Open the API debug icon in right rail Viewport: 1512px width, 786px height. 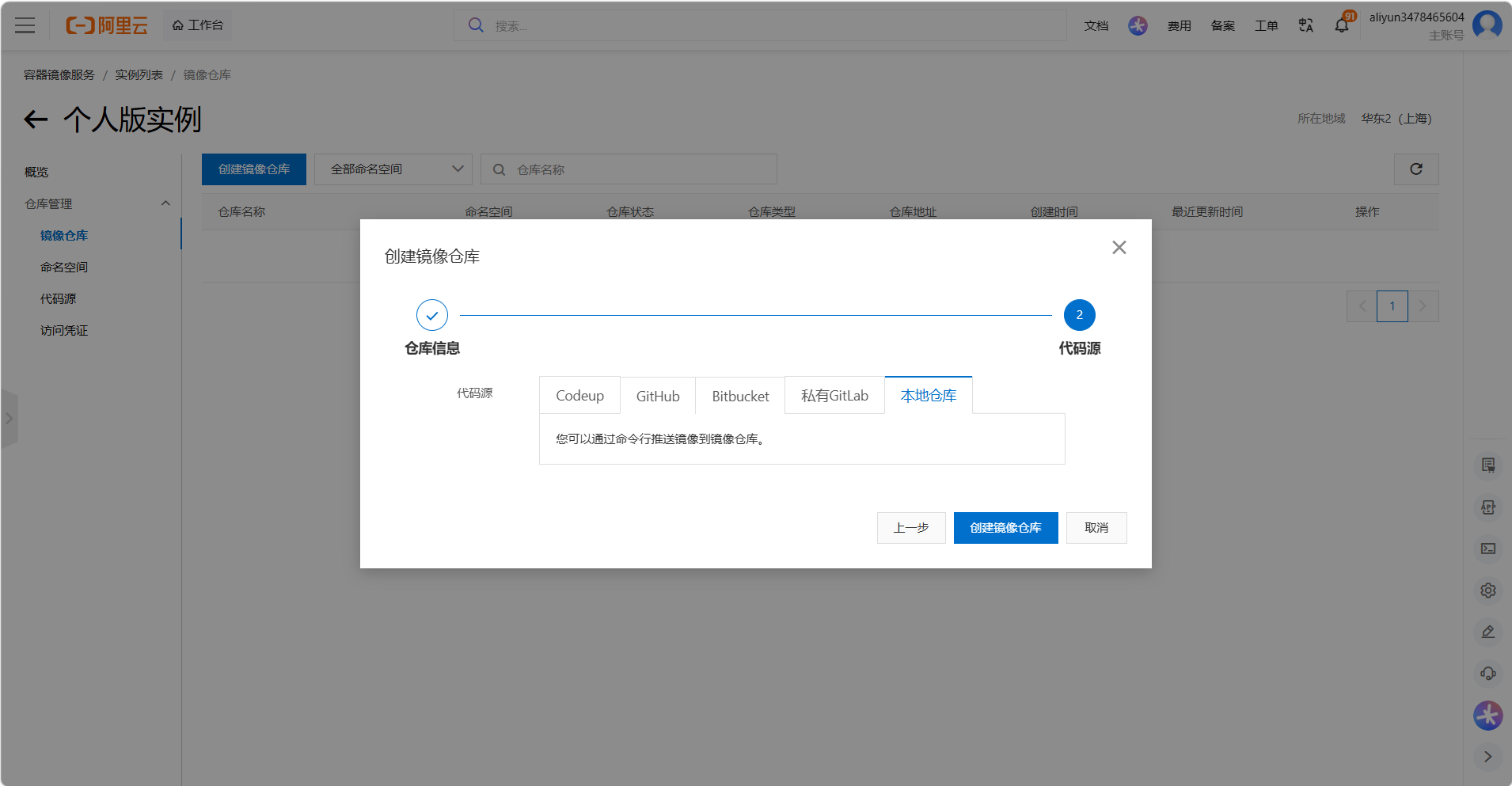tap(1488, 507)
